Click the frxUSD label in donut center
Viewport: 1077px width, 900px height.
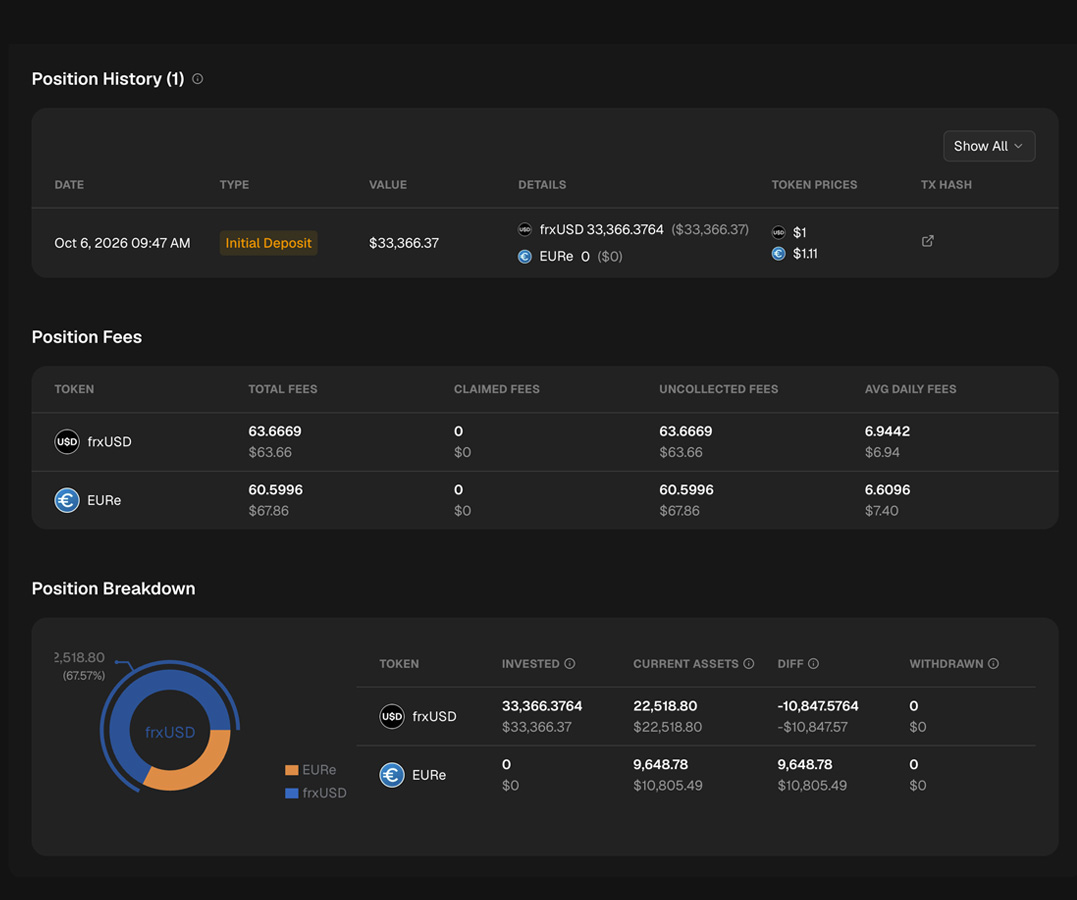[x=170, y=732]
